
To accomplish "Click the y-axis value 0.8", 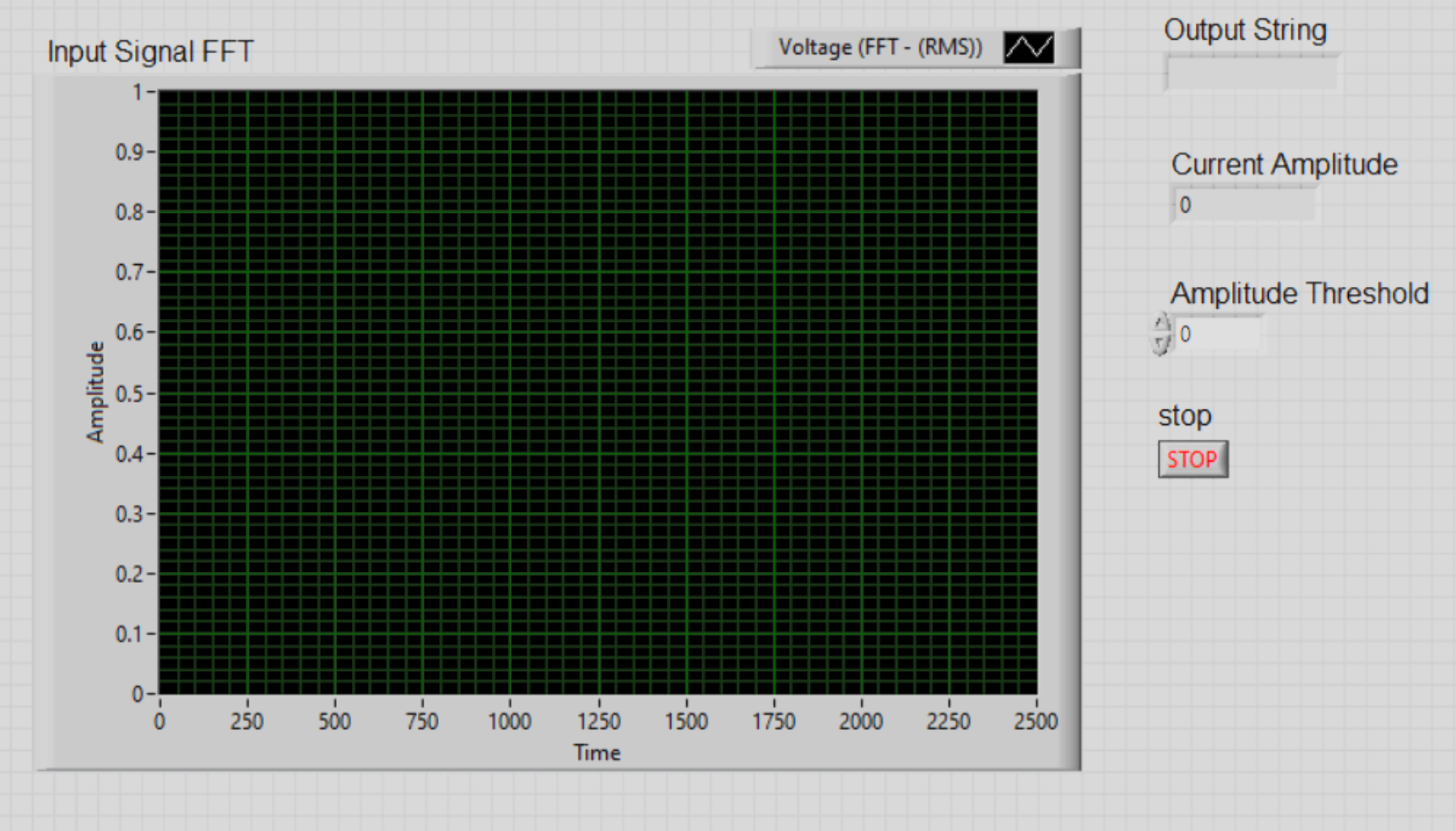I will [130, 212].
